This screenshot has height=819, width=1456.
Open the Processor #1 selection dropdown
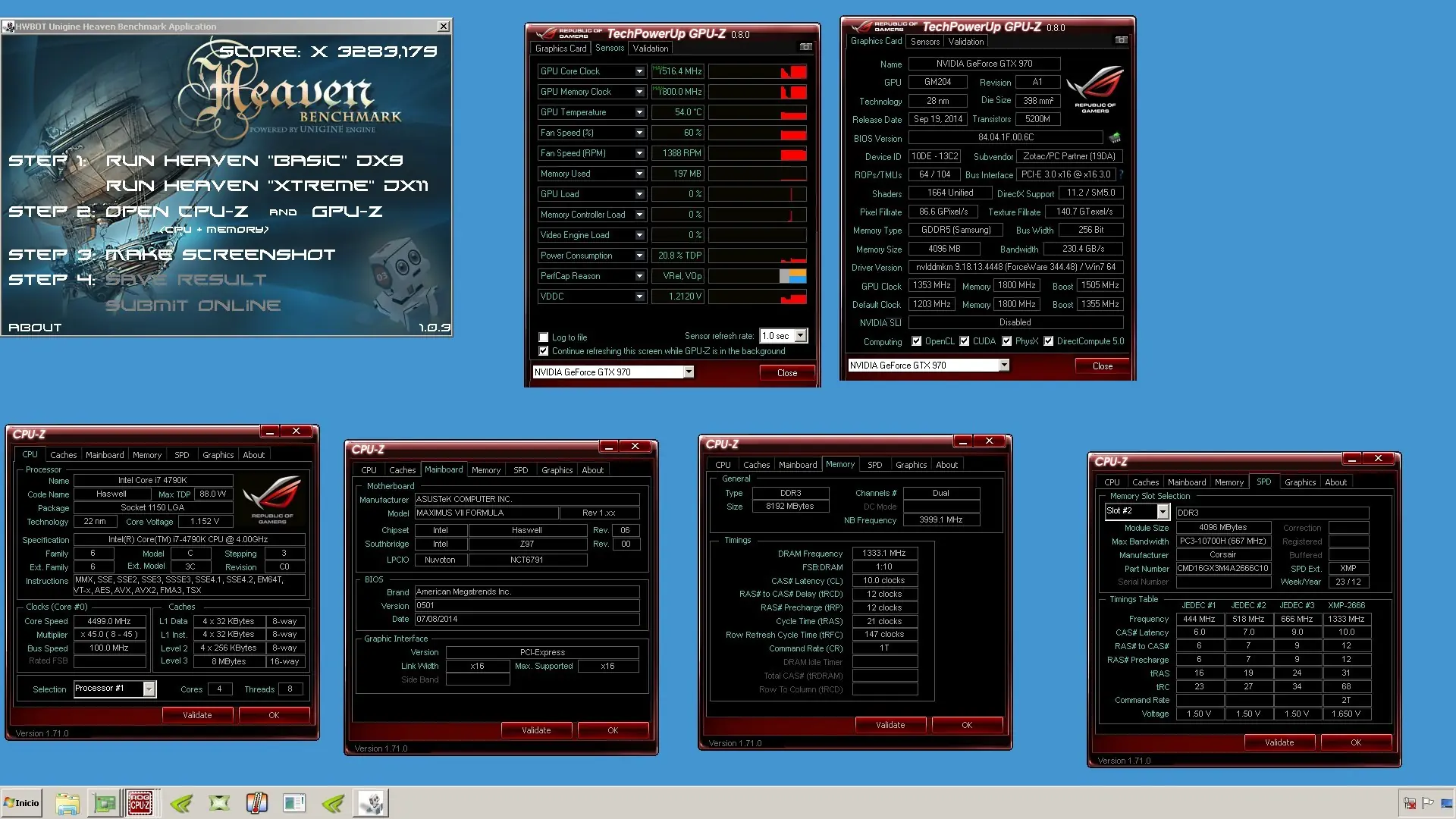tap(149, 689)
